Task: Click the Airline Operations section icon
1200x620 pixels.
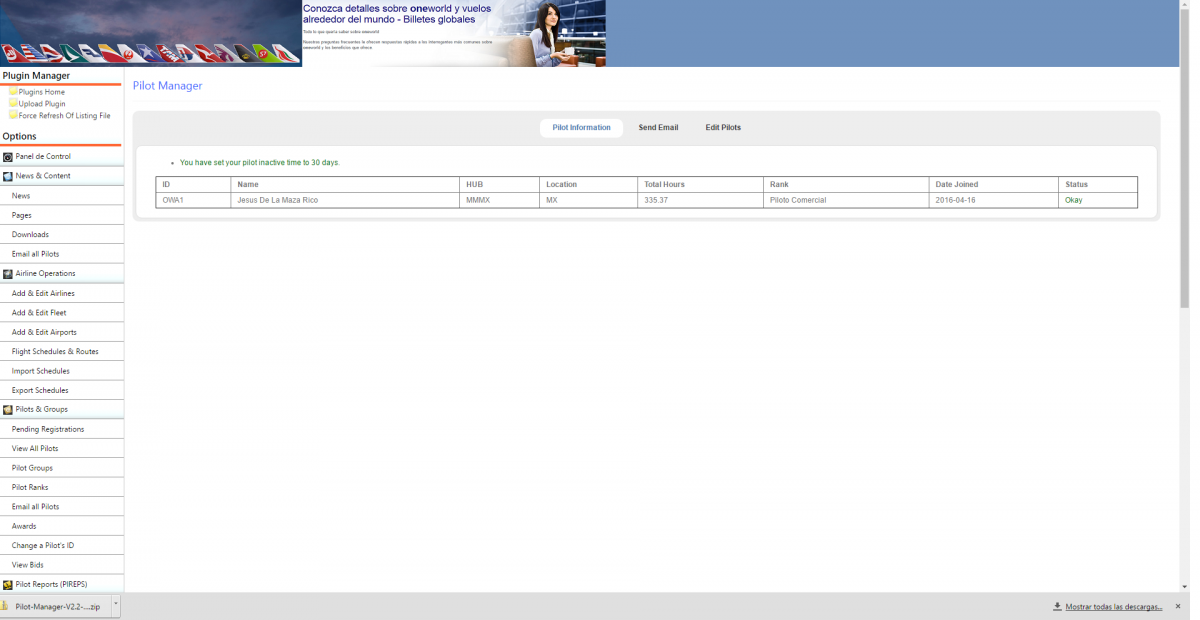Action: [8, 273]
